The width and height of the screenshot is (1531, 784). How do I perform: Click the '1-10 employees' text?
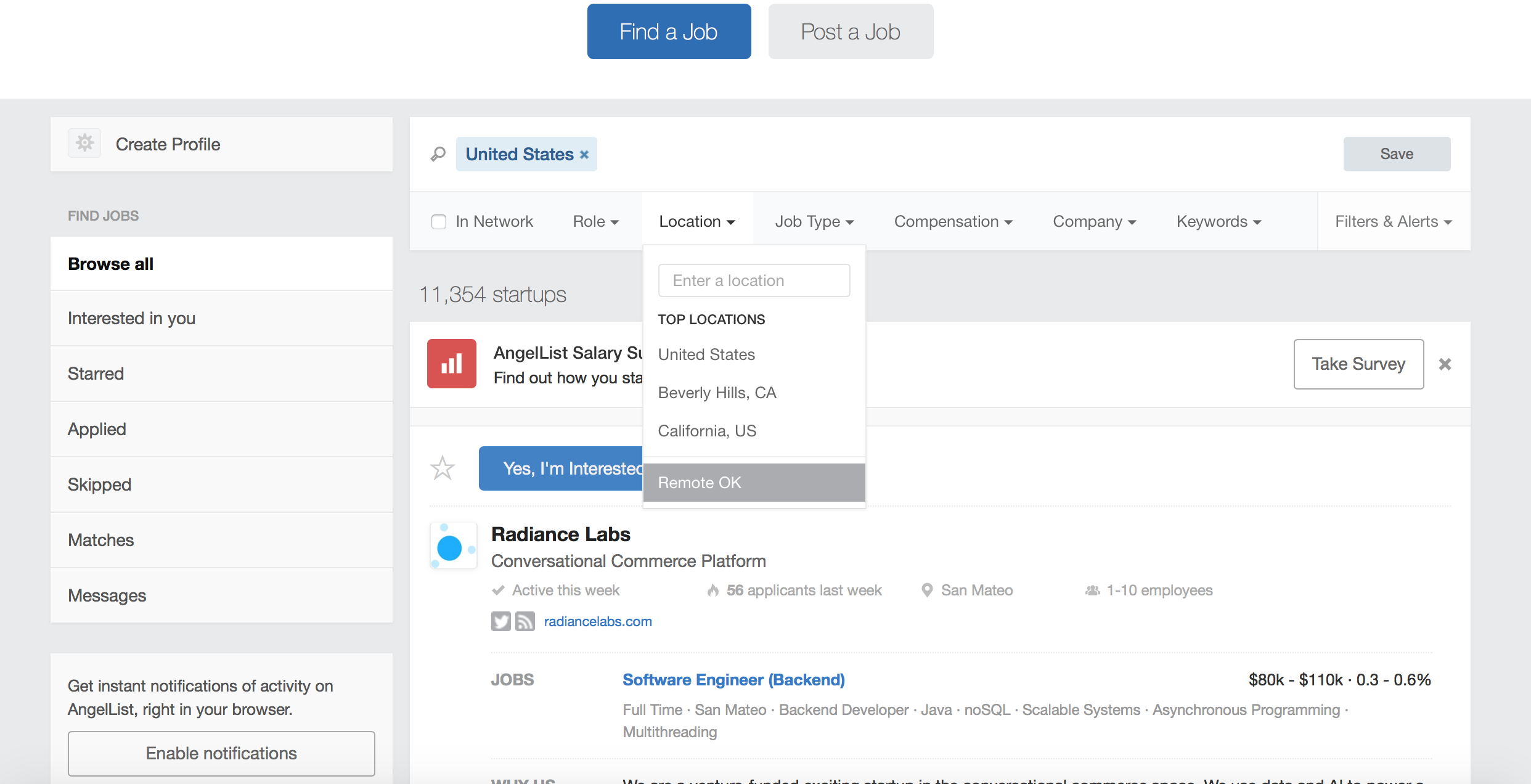[x=1159, y=590]
